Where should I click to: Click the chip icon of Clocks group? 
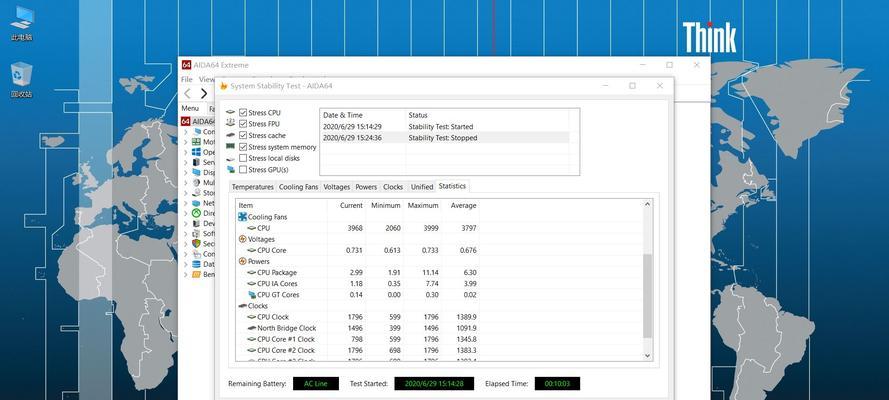(x=242, y=306)
